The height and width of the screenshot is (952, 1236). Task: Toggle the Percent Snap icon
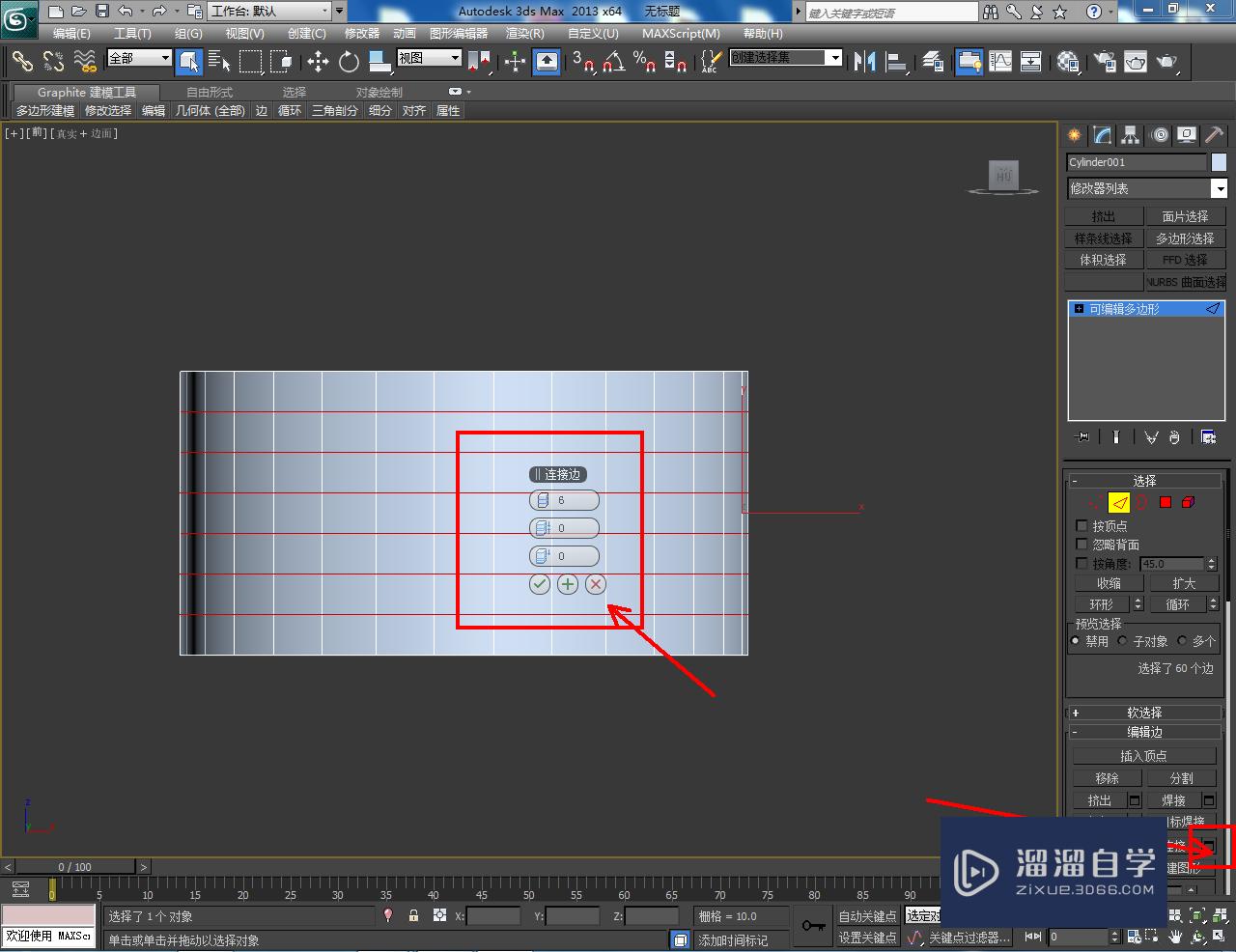tap(644, 62)
